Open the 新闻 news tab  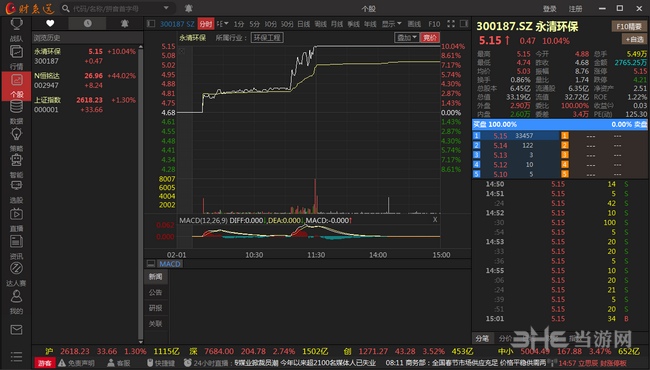(155, 276)
